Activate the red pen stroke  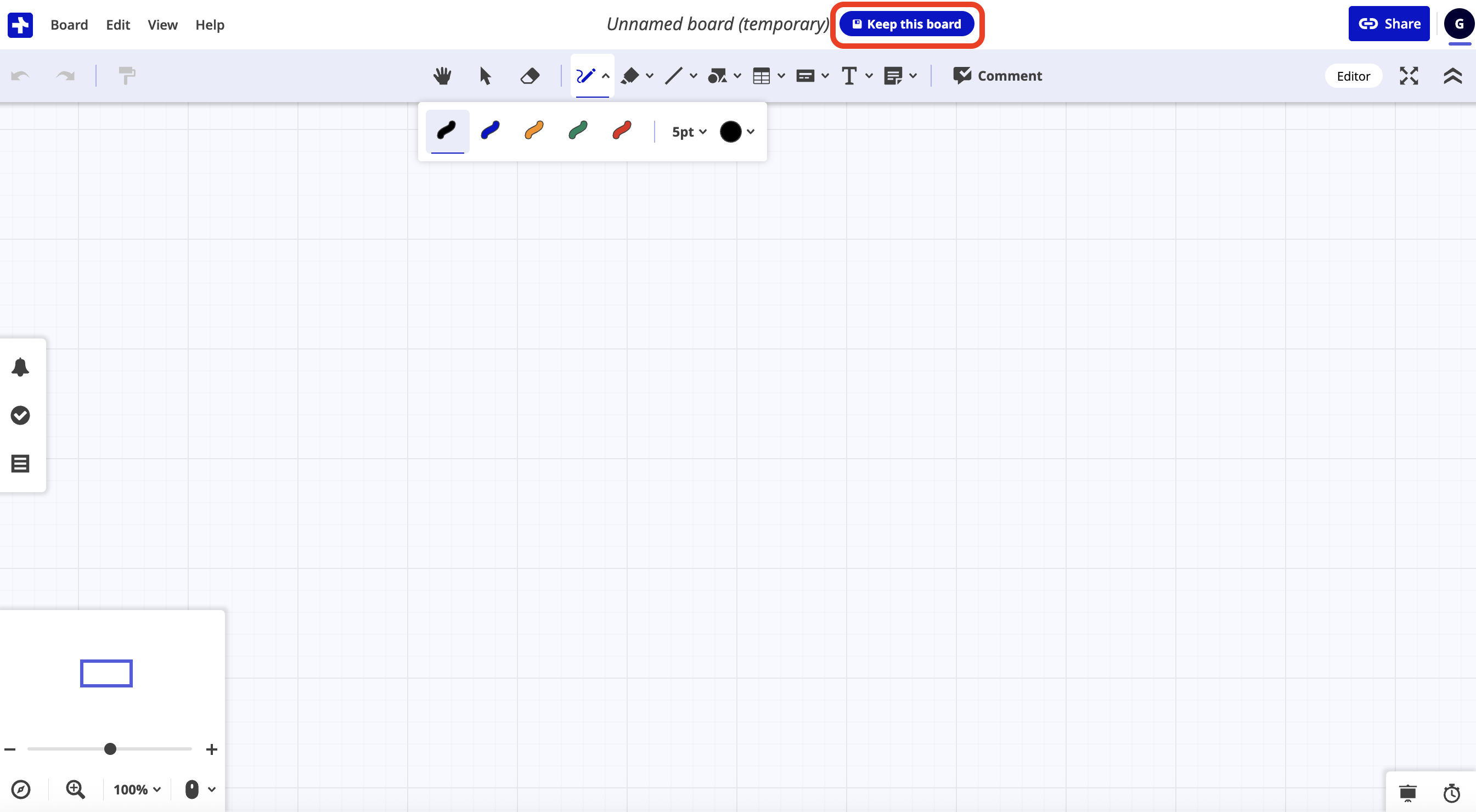click(621, 131)
